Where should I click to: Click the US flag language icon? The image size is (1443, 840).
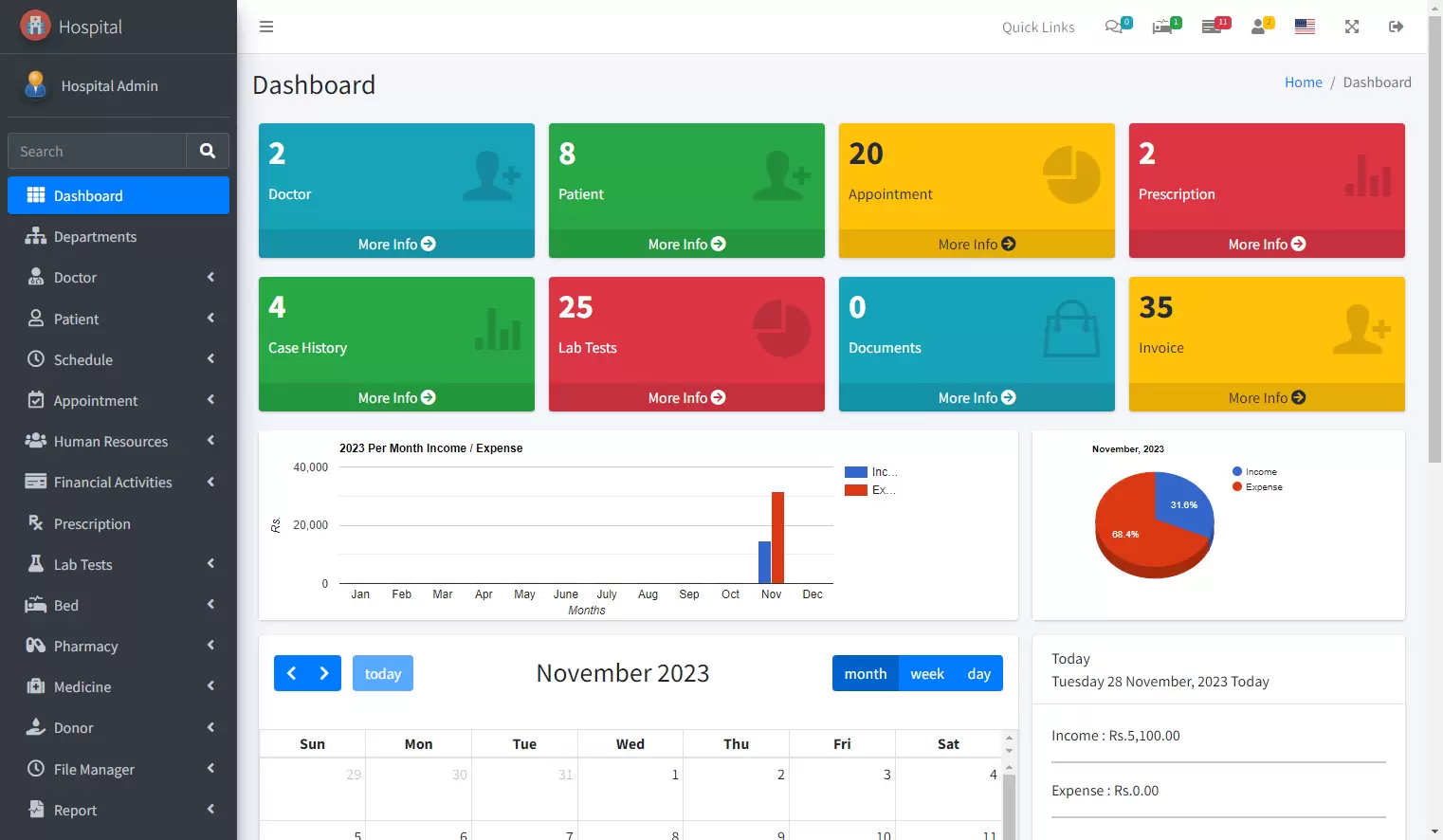(1306, 27)
